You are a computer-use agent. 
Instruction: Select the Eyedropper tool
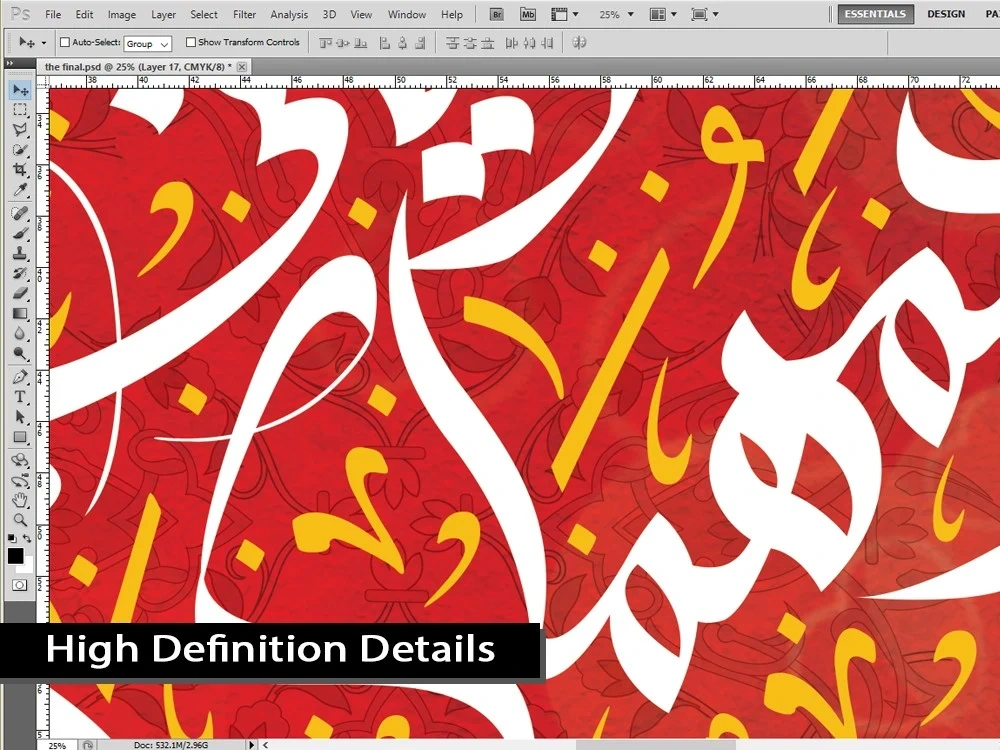coord(20,190)
